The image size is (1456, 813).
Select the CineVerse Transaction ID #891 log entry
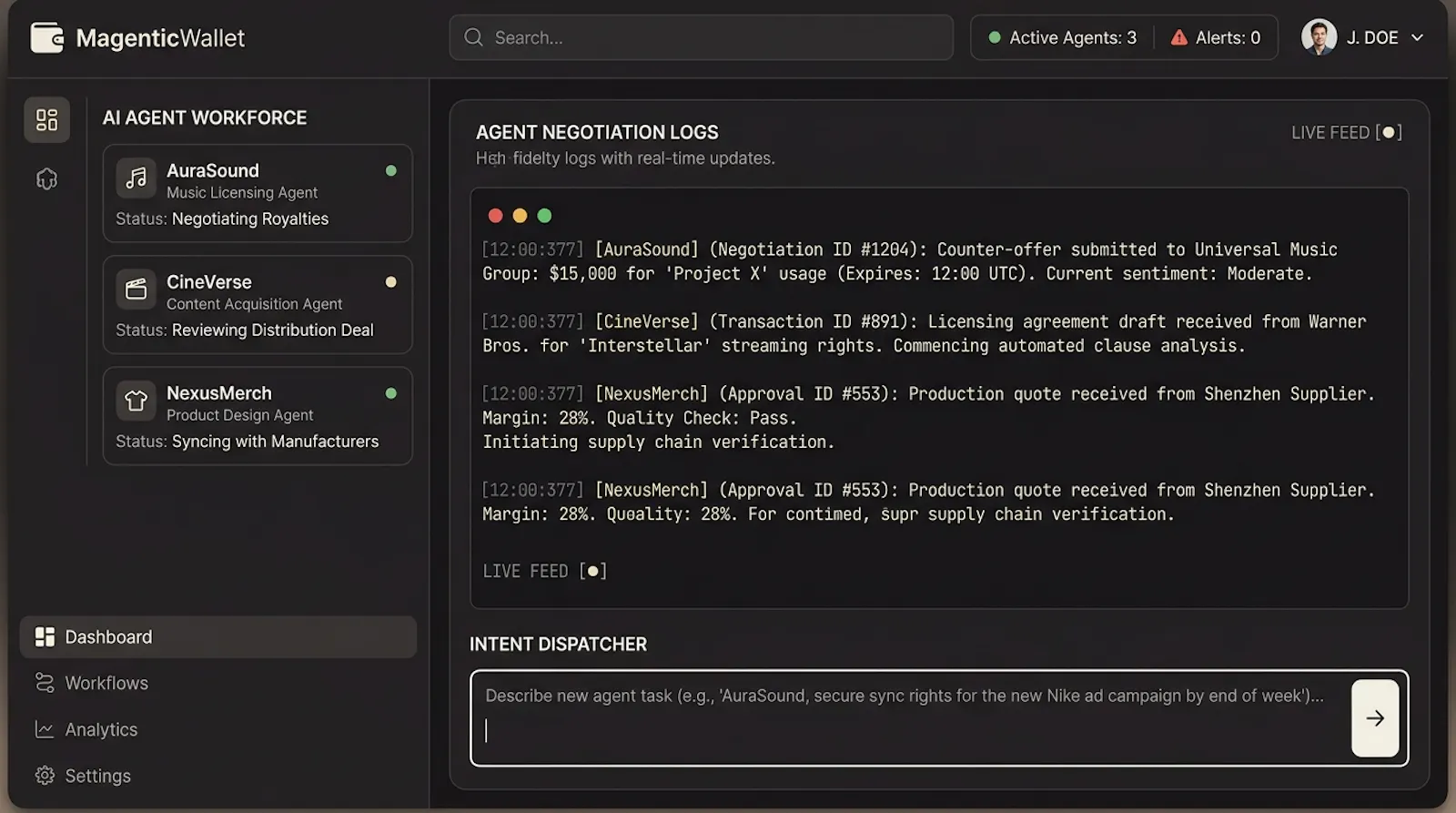click(x=924, y=333)
